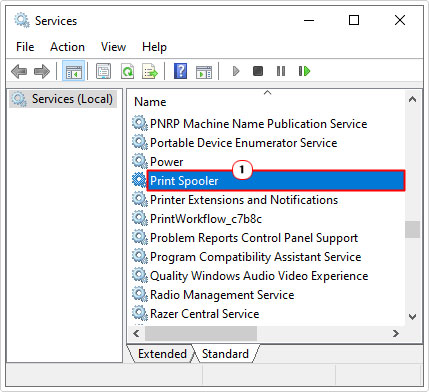Switch to the Extended tab

(162, 354)
